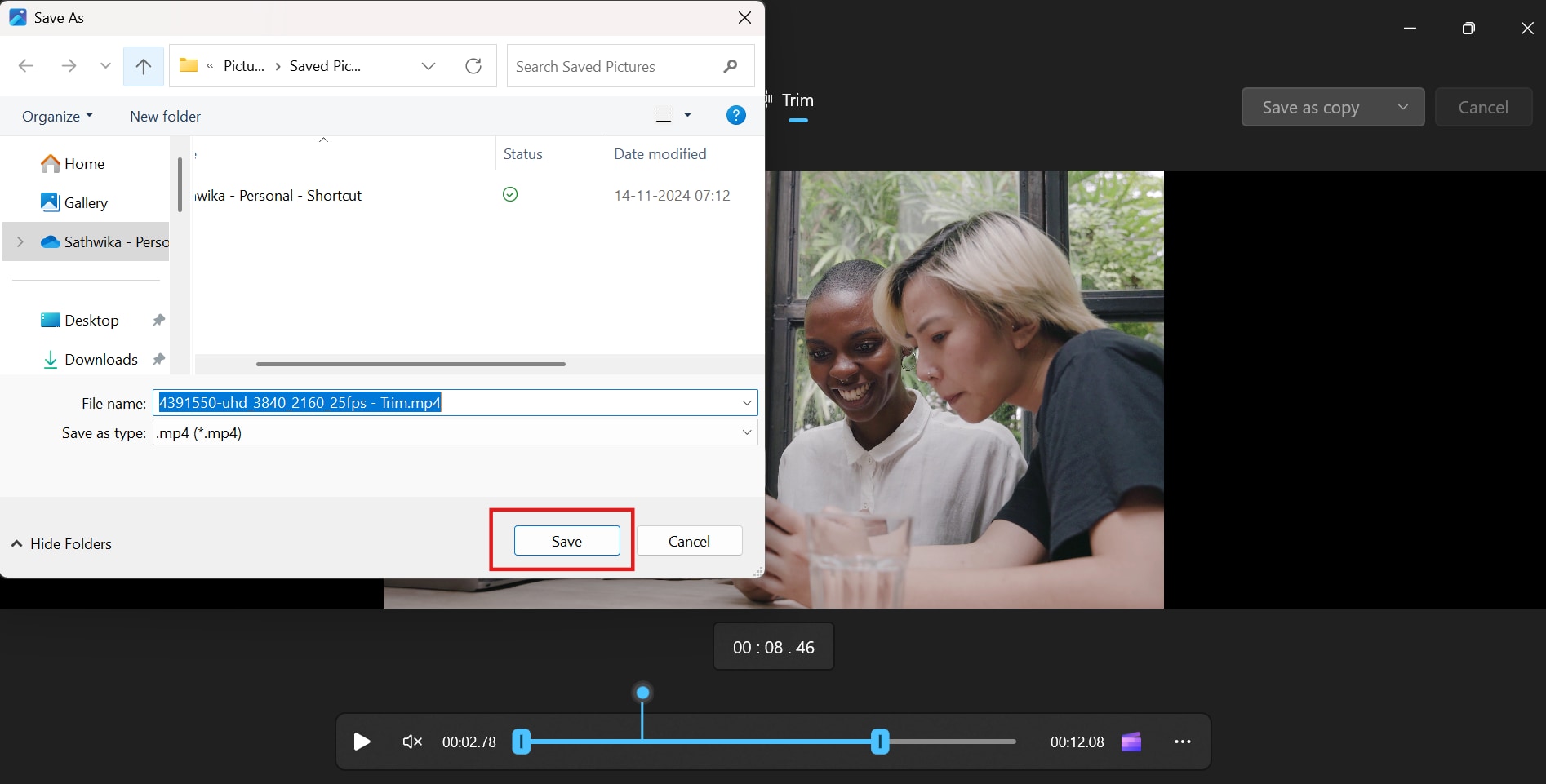Play the video preview
Screen dimensions: 1546x784
[362, 742]
